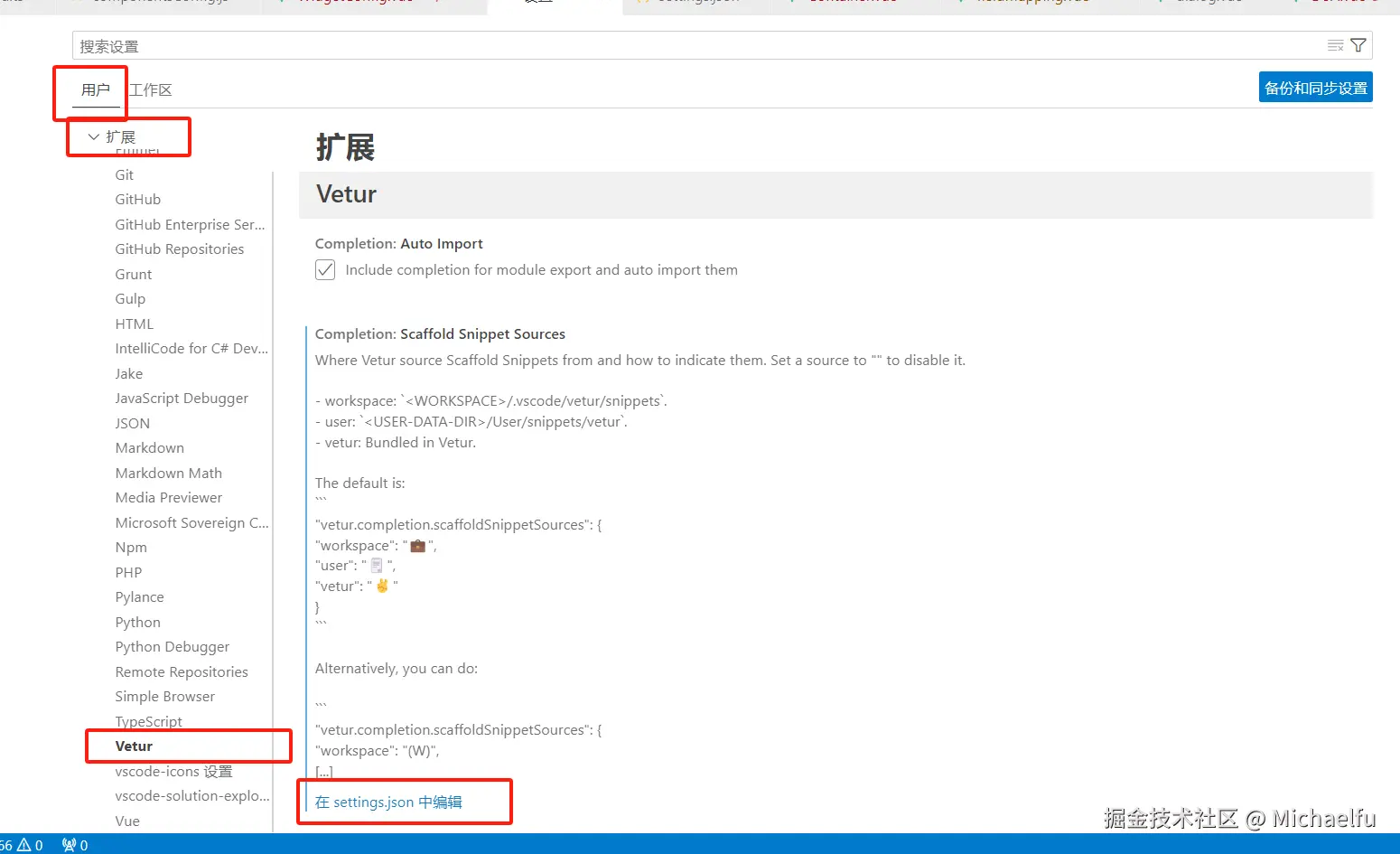Select Pylance in the settings tree
This screenshot has width=1400, height=854.
pyautogui.click(x=140, y=597)
